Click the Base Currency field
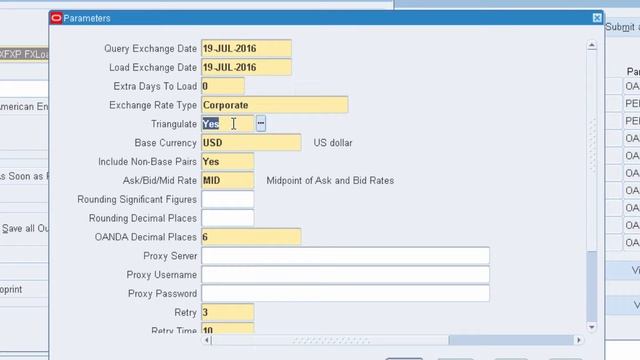 pyautogui.click(x=251, y=143)
